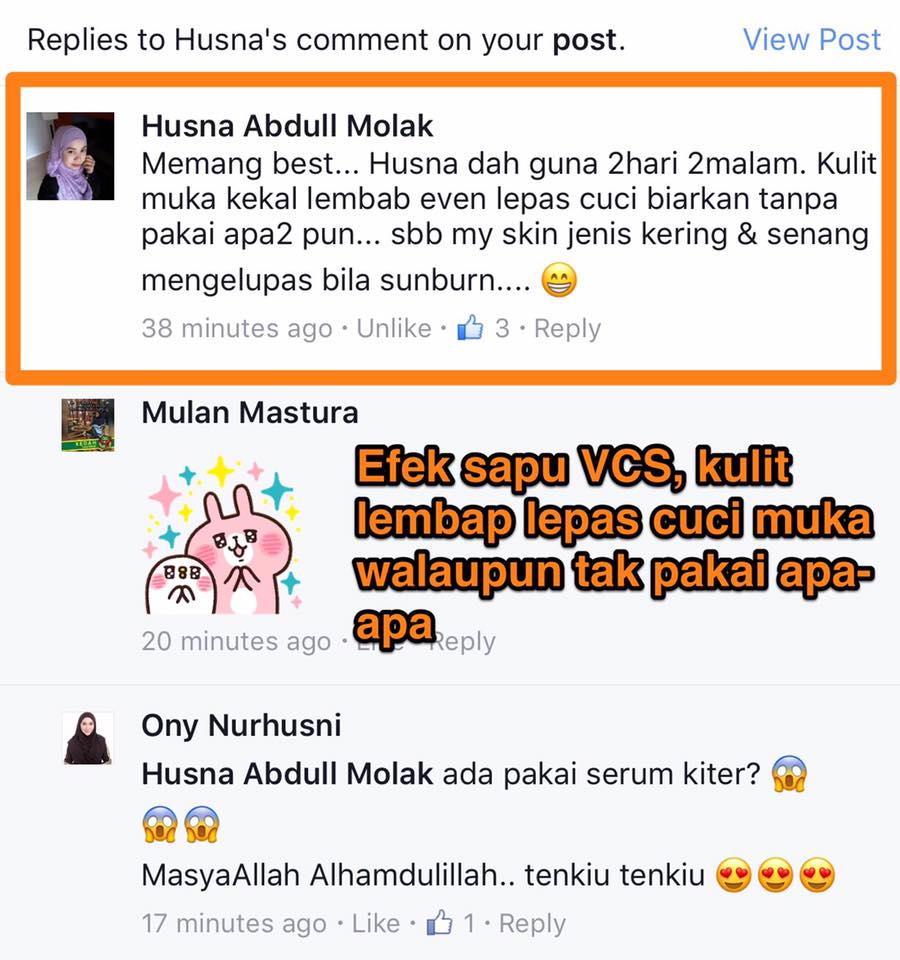The width and height of the screenshot is (900, 960).
Task: Reply to Mulan Mastura's sticker comment
Action: pos(462,642)
